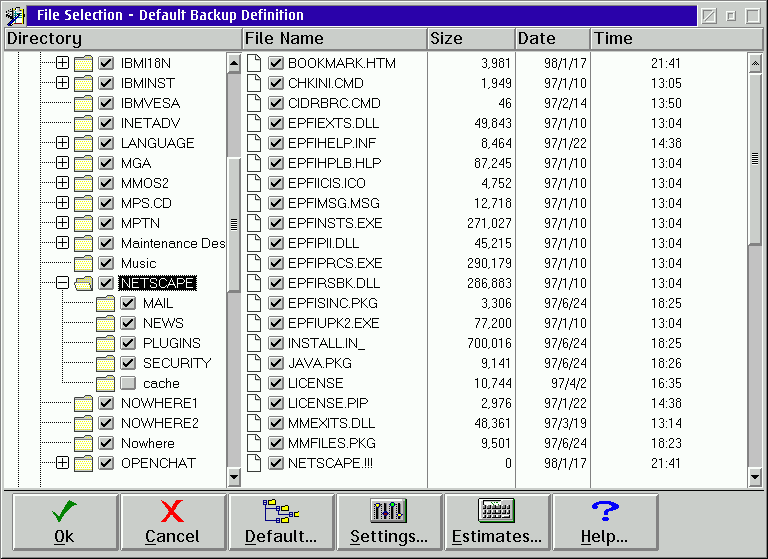Open the Estimates... dialog
Screen dimensions: 768x559
tap(497, 522)
